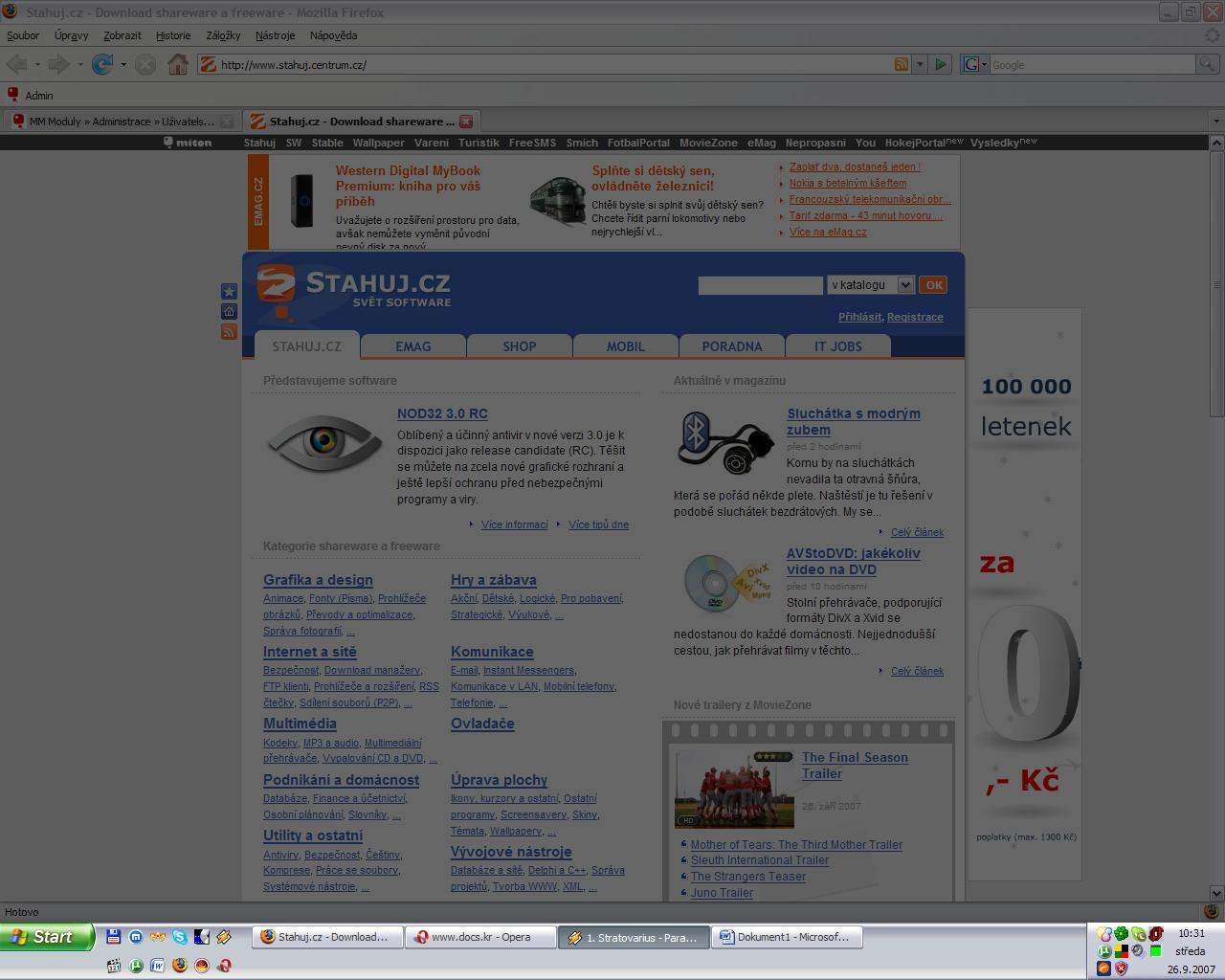The image size is (1225, 980).
Task: Click the Winamp quick launch icon
Action: pyautogui.click(x=224, y=937)
